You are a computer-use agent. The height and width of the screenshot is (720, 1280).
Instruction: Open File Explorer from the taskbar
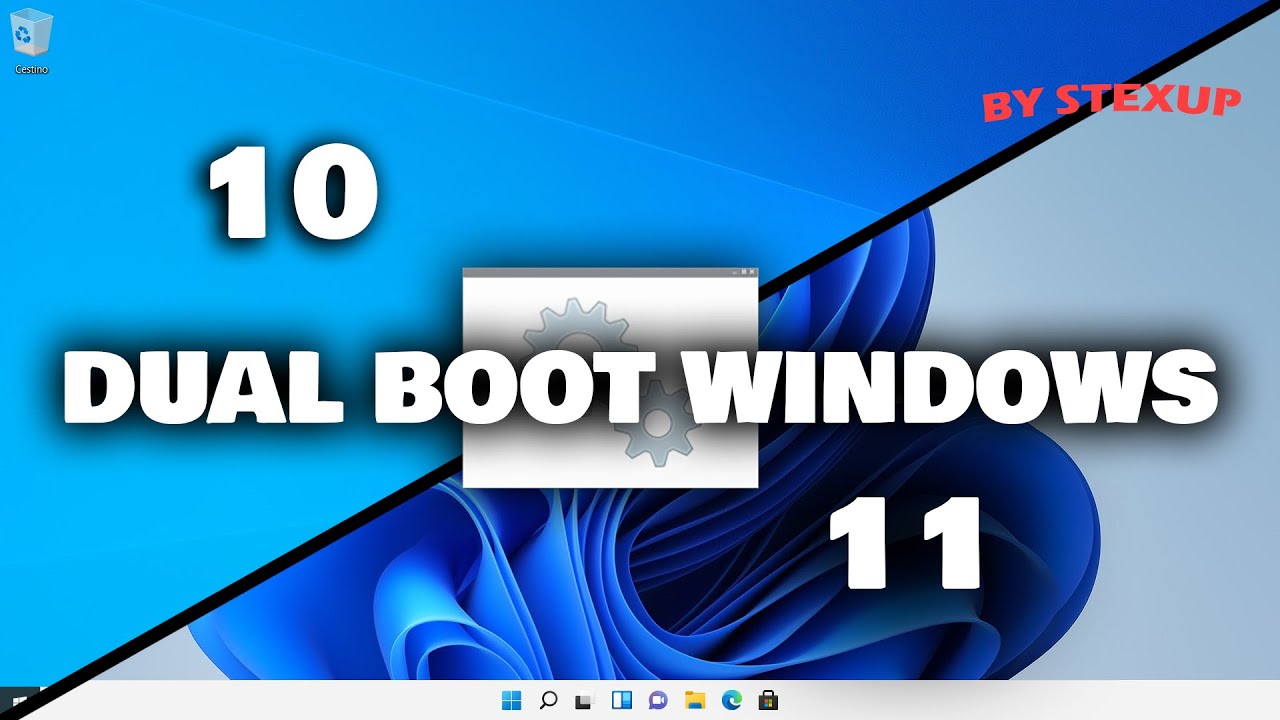(x=695, y=700)
